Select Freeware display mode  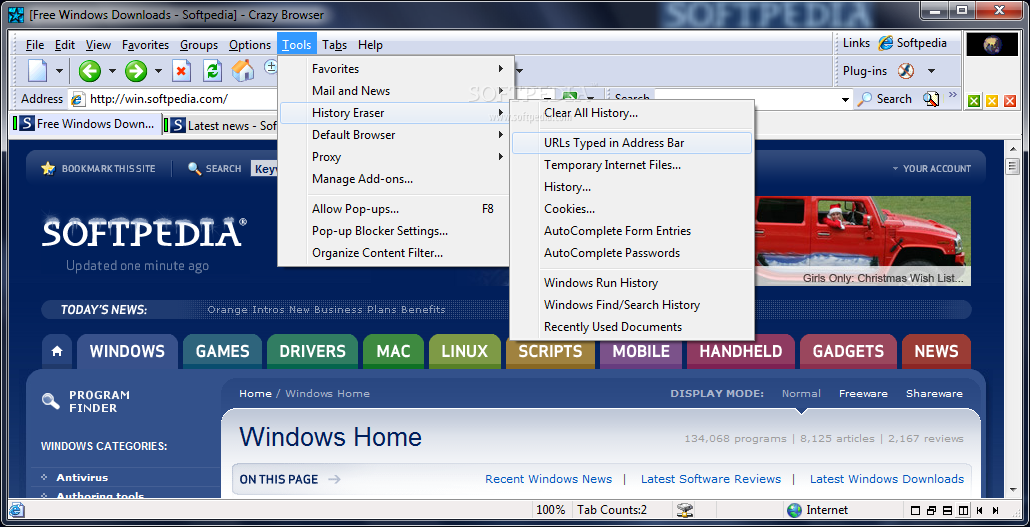(x=863, y=394)
